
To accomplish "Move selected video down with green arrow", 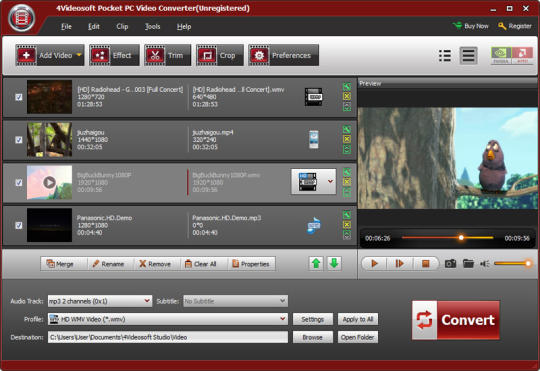I will pyautogui.click(x=334, y=264).
